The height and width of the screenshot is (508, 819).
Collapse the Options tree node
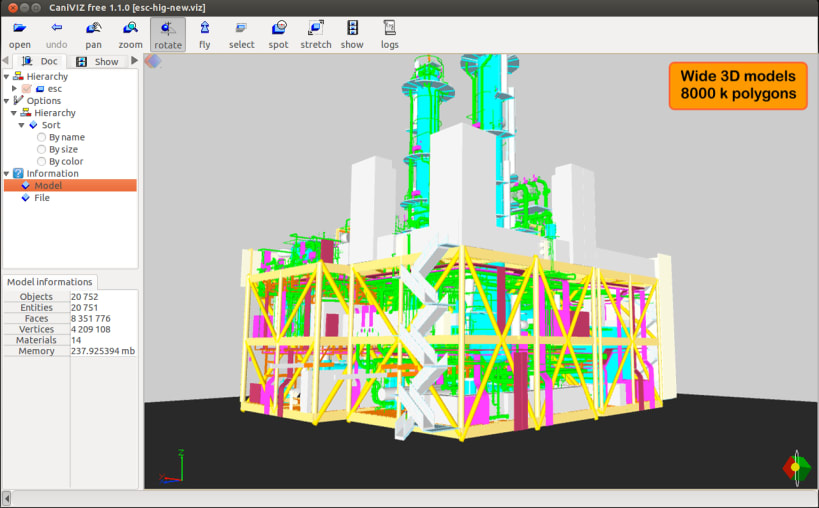pos(6,101)
